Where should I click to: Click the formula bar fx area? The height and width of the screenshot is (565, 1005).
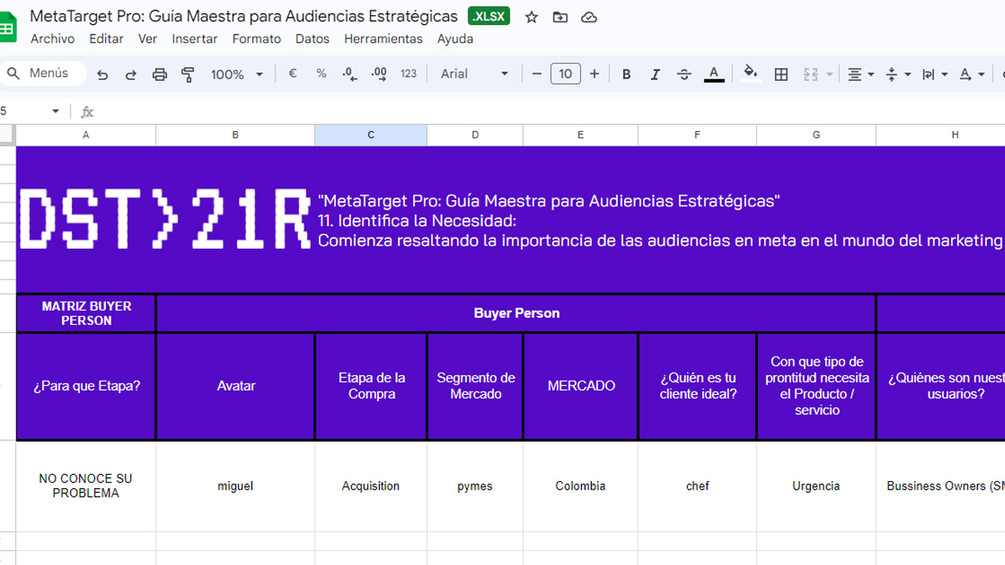point(87,112)
